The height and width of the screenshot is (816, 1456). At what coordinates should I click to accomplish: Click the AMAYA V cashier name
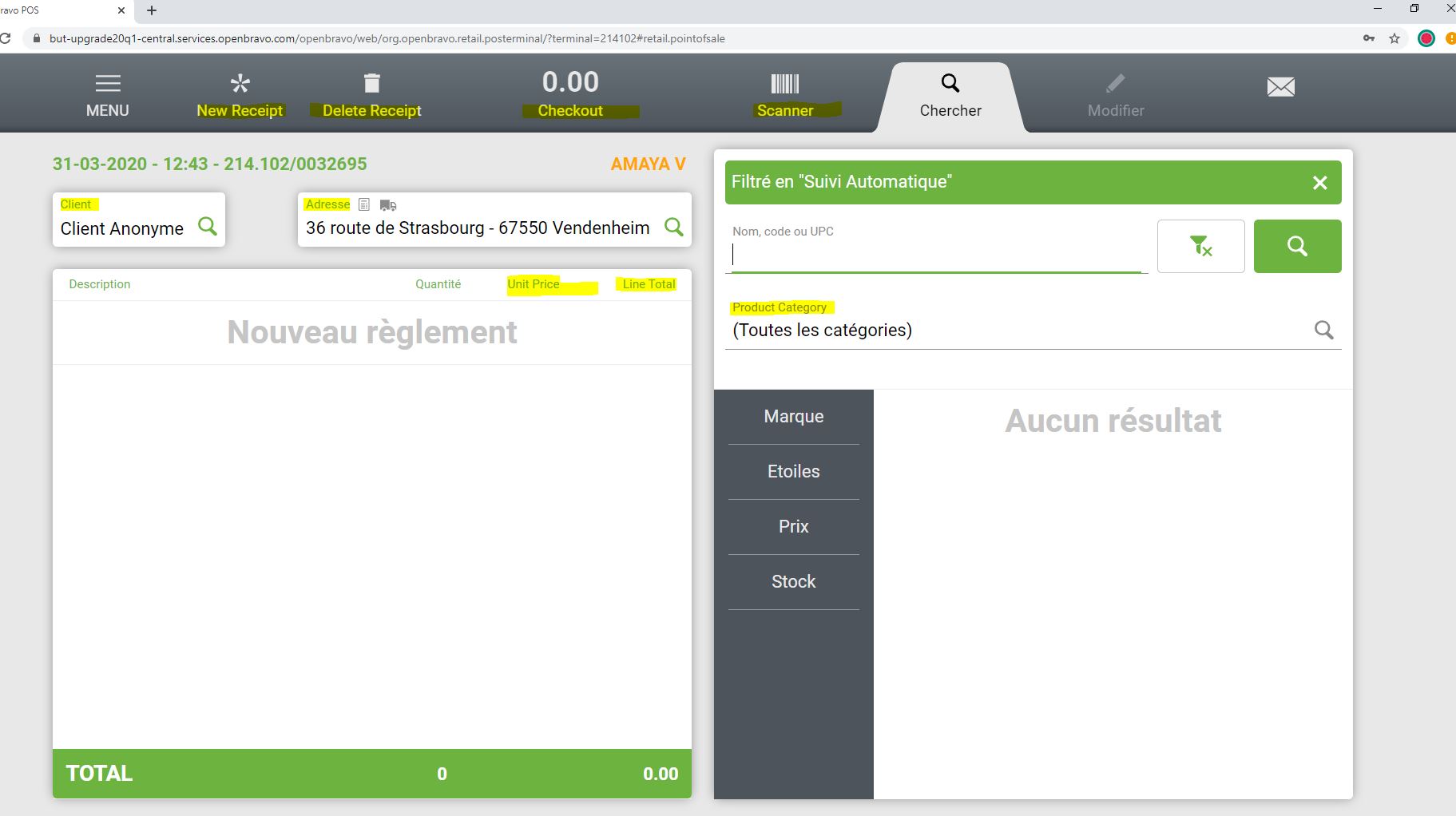click(x=649, y=164)
